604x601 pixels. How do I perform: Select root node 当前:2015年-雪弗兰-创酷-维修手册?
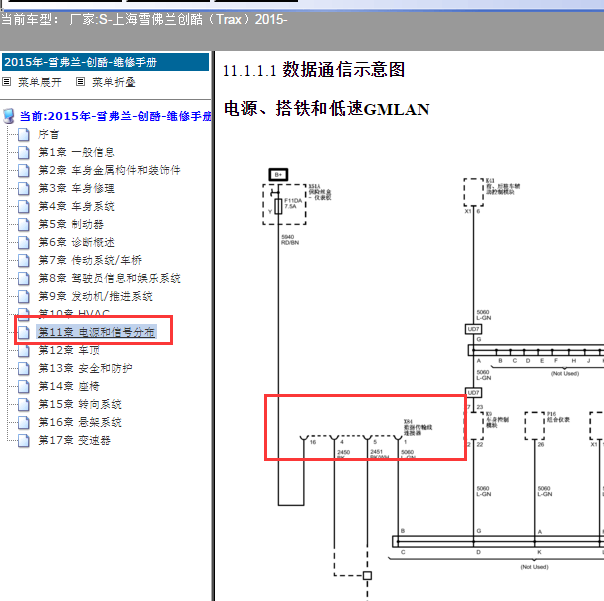pos(116,116)
